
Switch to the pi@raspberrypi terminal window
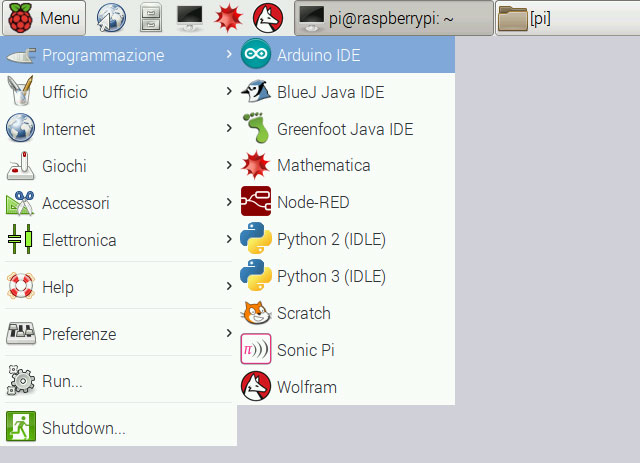394,18
